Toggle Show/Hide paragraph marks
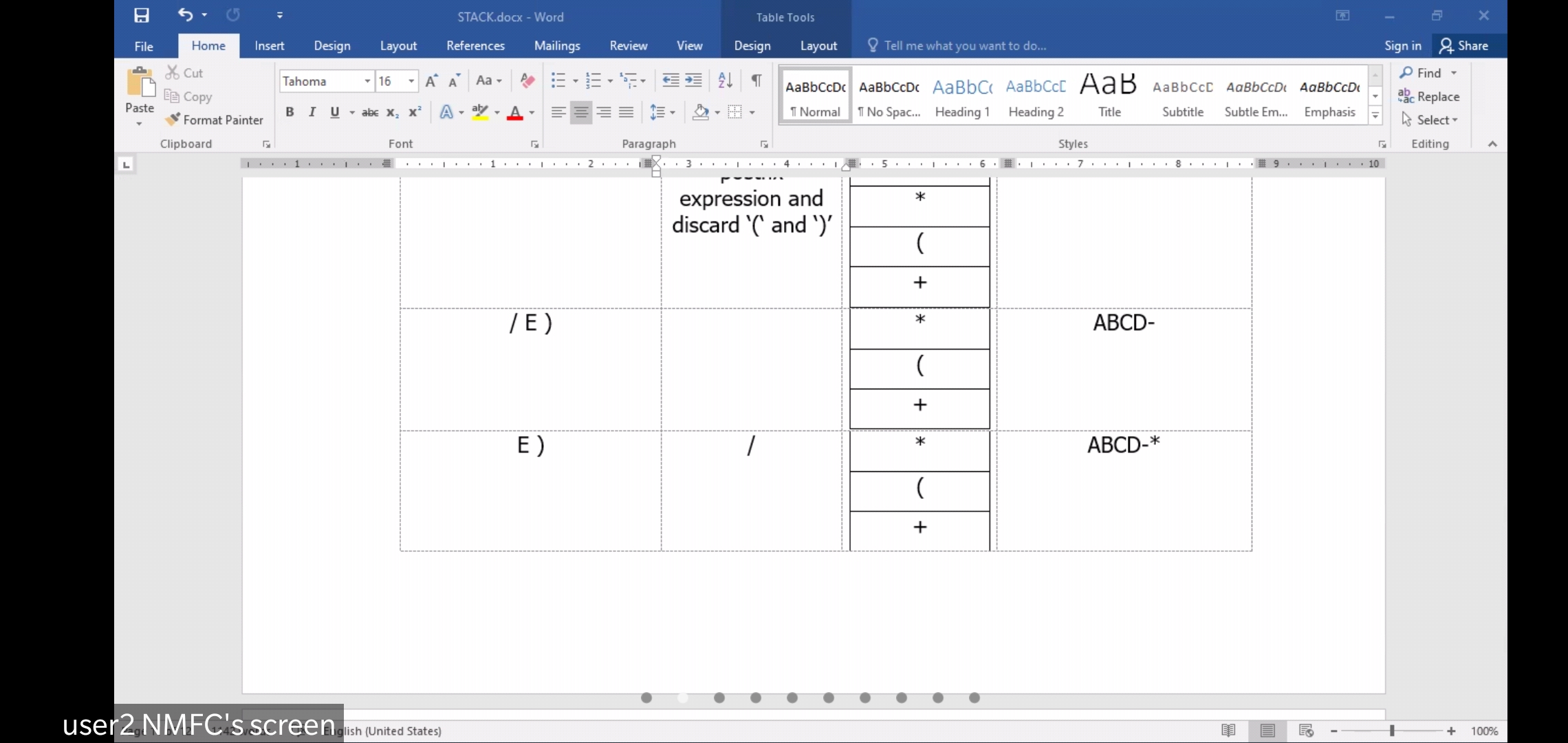1568x743 pixels. [x=756, y=80]
